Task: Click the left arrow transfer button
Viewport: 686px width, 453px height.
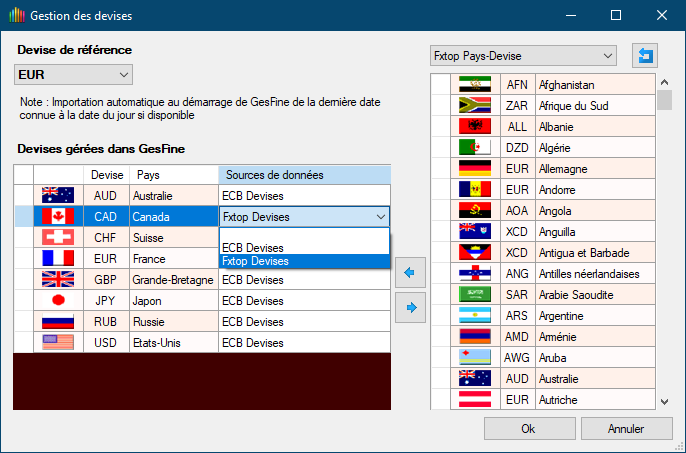Action: (409, 271)
